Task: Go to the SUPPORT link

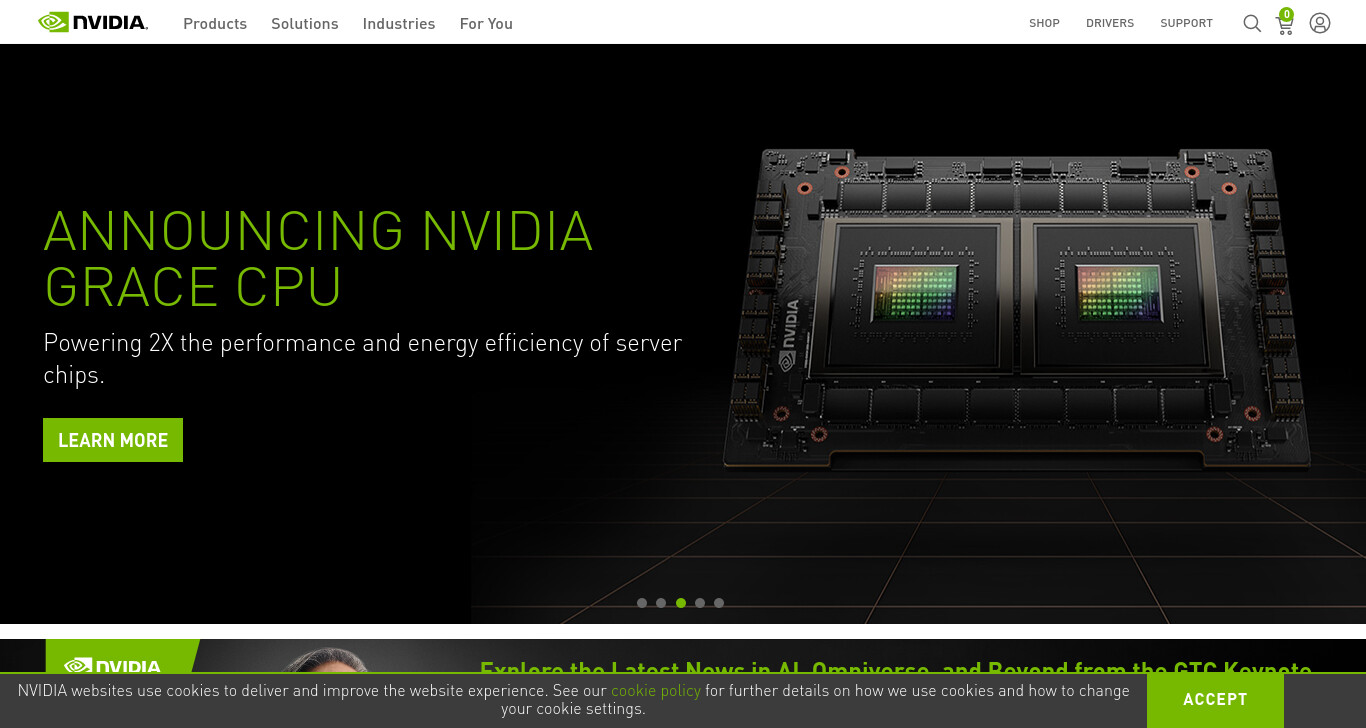Action: click(x=1186, y=23)
